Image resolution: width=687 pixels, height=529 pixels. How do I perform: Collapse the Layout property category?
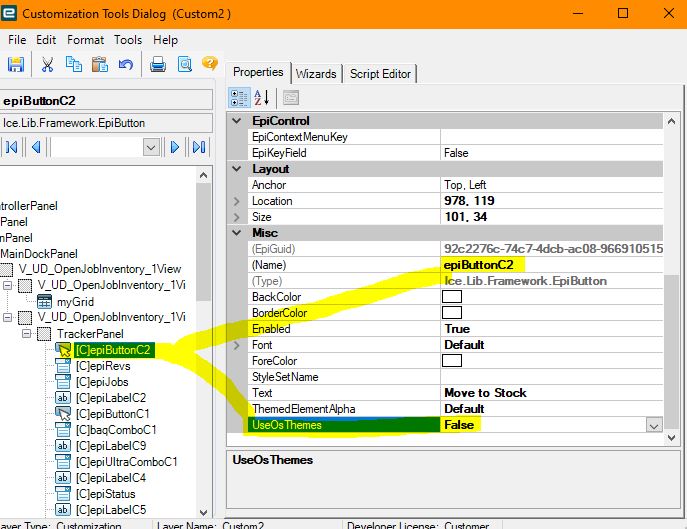coord(237,169)
